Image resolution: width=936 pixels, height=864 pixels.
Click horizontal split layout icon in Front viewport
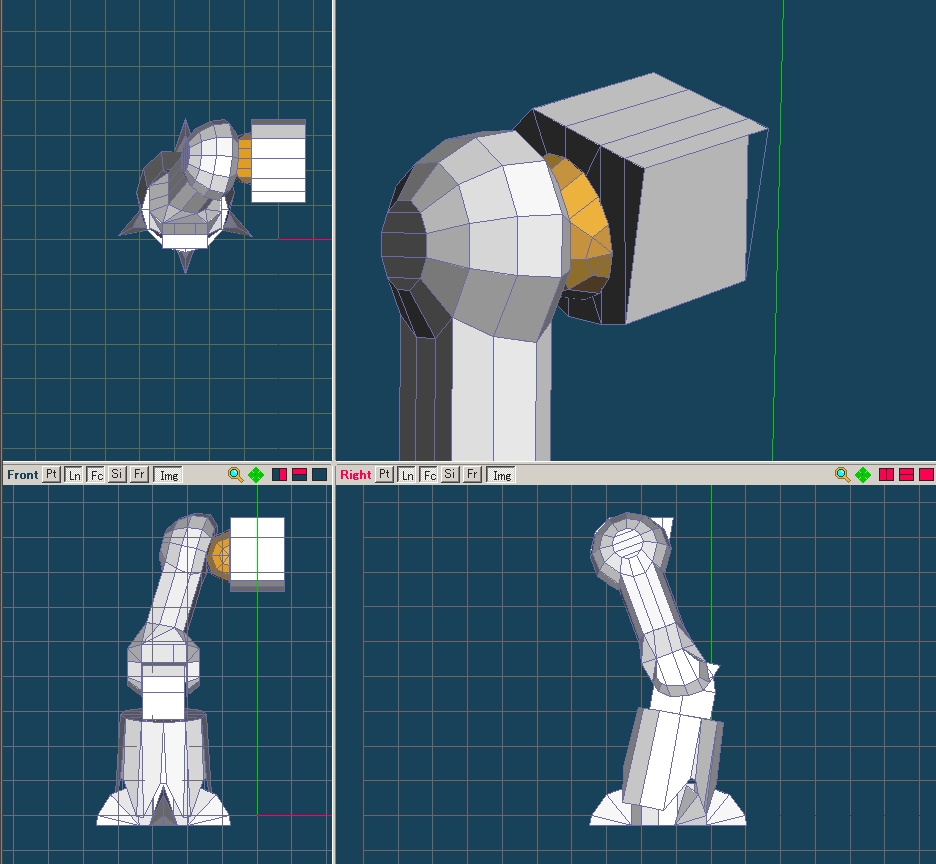point(299,475)
